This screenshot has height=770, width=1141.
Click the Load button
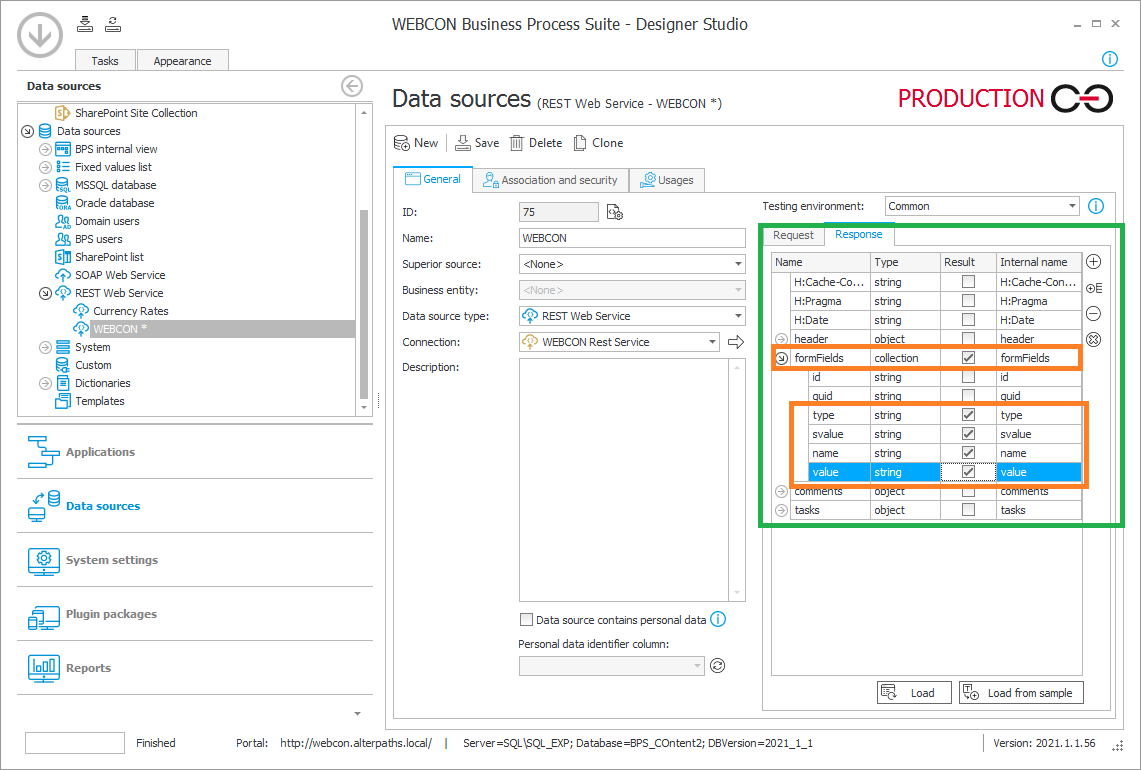pos(914,693)
